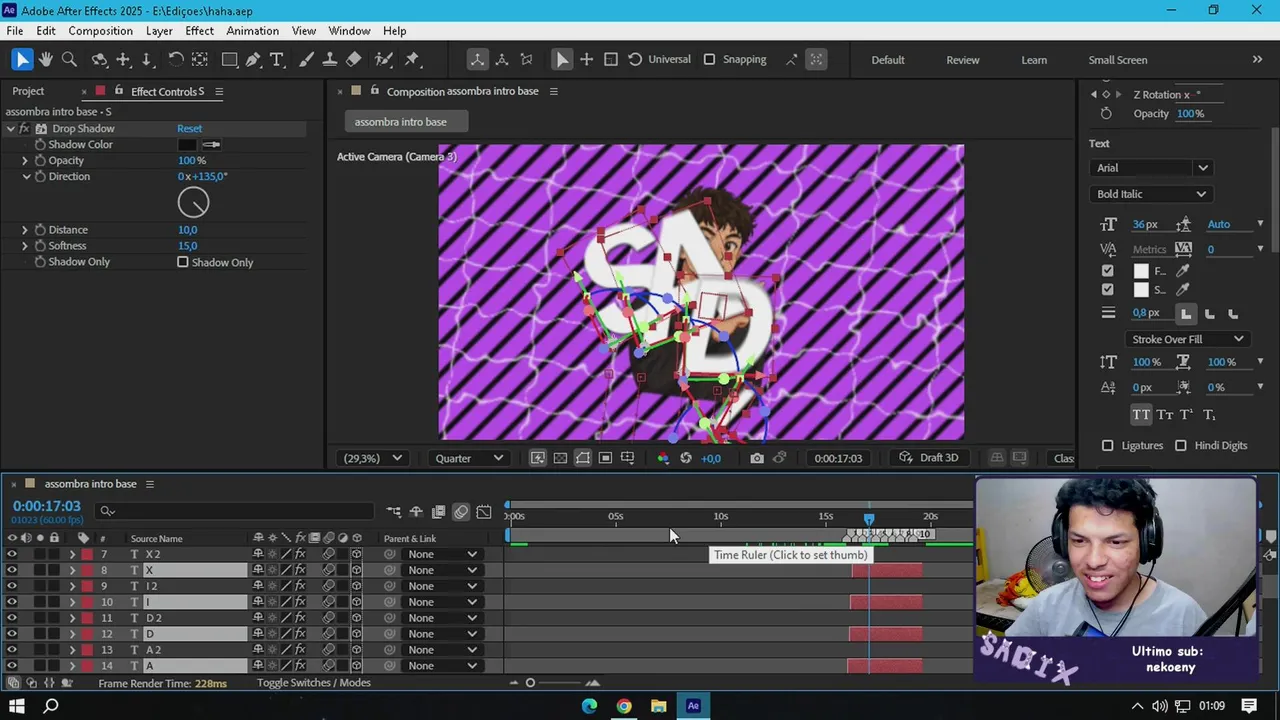Toggle All Caps text style button

(x=1141, y=414)
